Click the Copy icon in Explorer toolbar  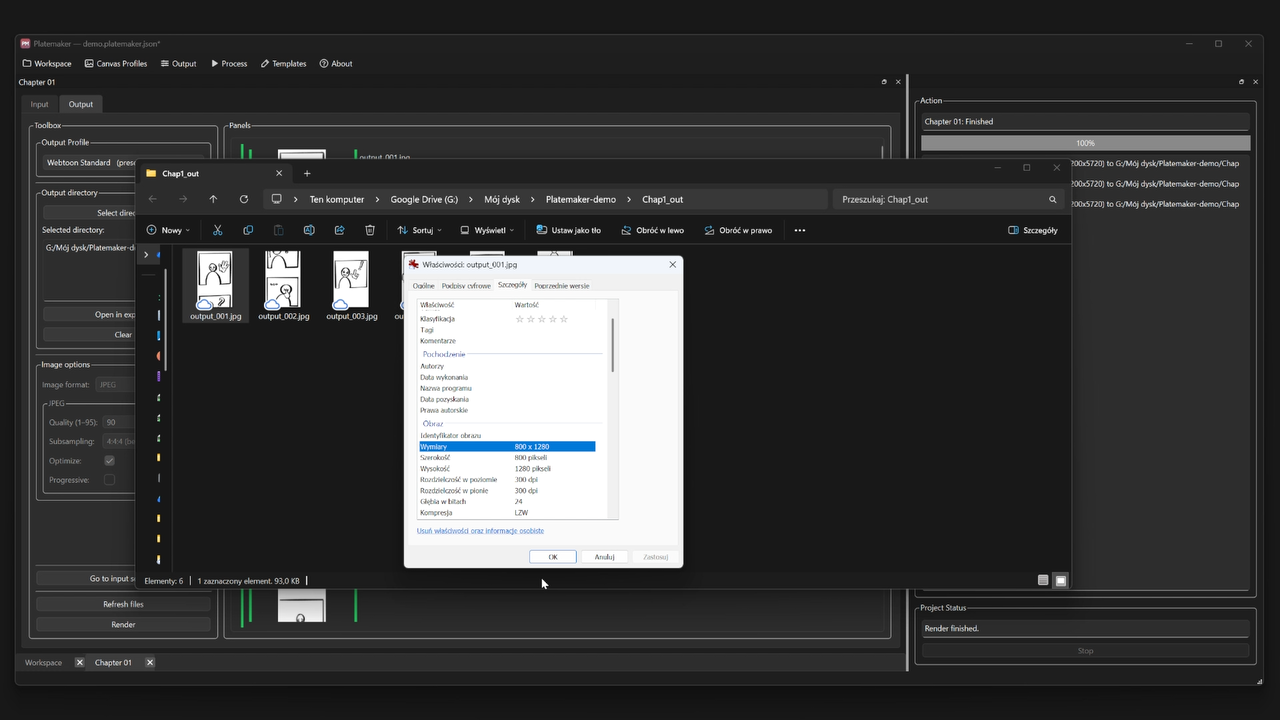click(x=248, y=230)
